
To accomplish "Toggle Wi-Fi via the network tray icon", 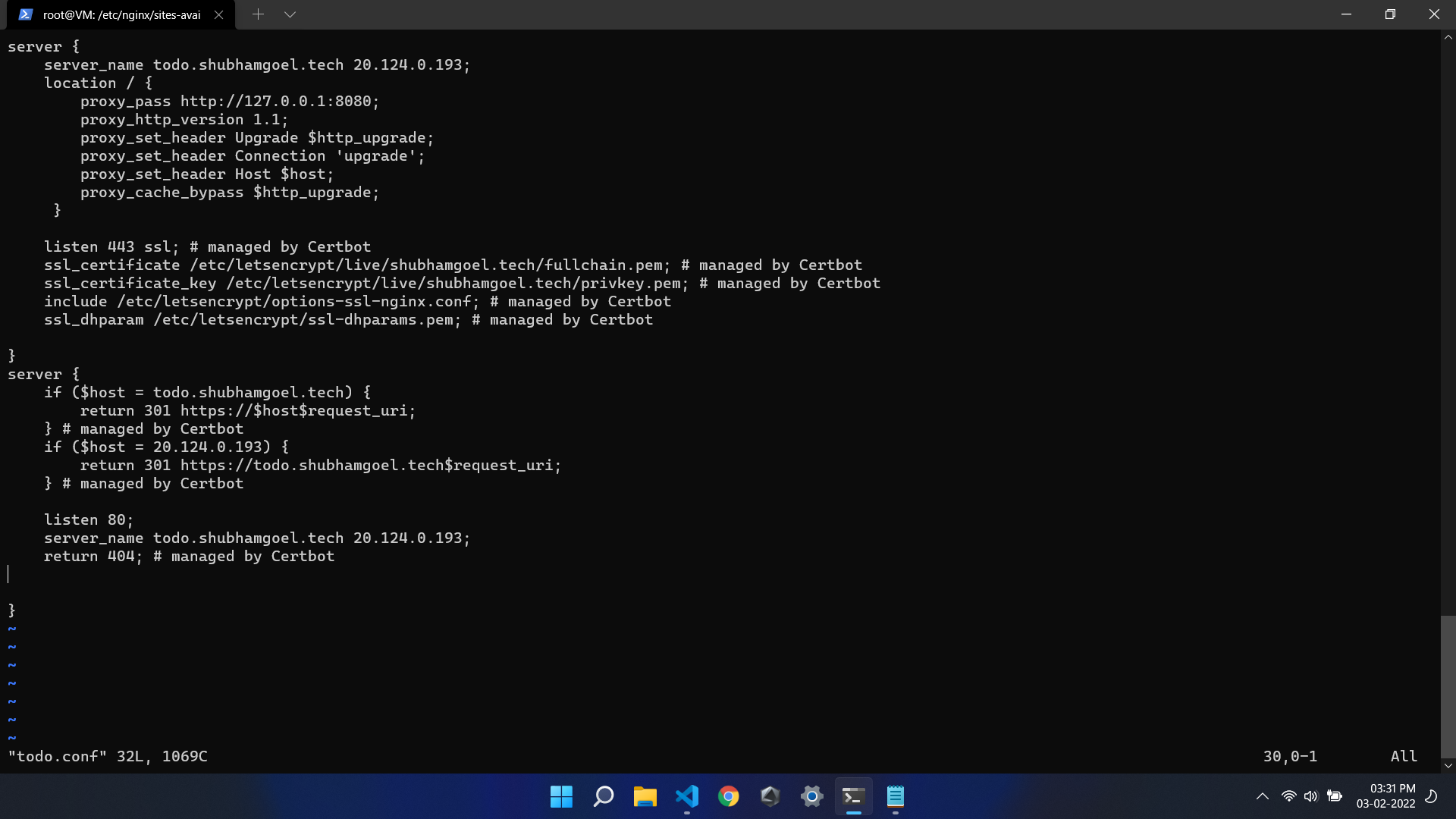I will click(x=1289, y=796).
